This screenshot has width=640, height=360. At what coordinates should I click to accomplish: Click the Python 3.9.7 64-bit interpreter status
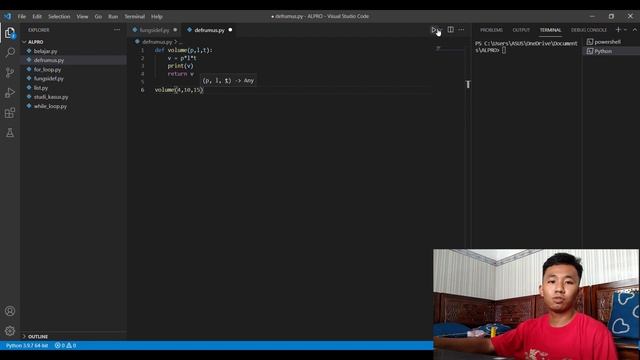click(x=27, y=346)
